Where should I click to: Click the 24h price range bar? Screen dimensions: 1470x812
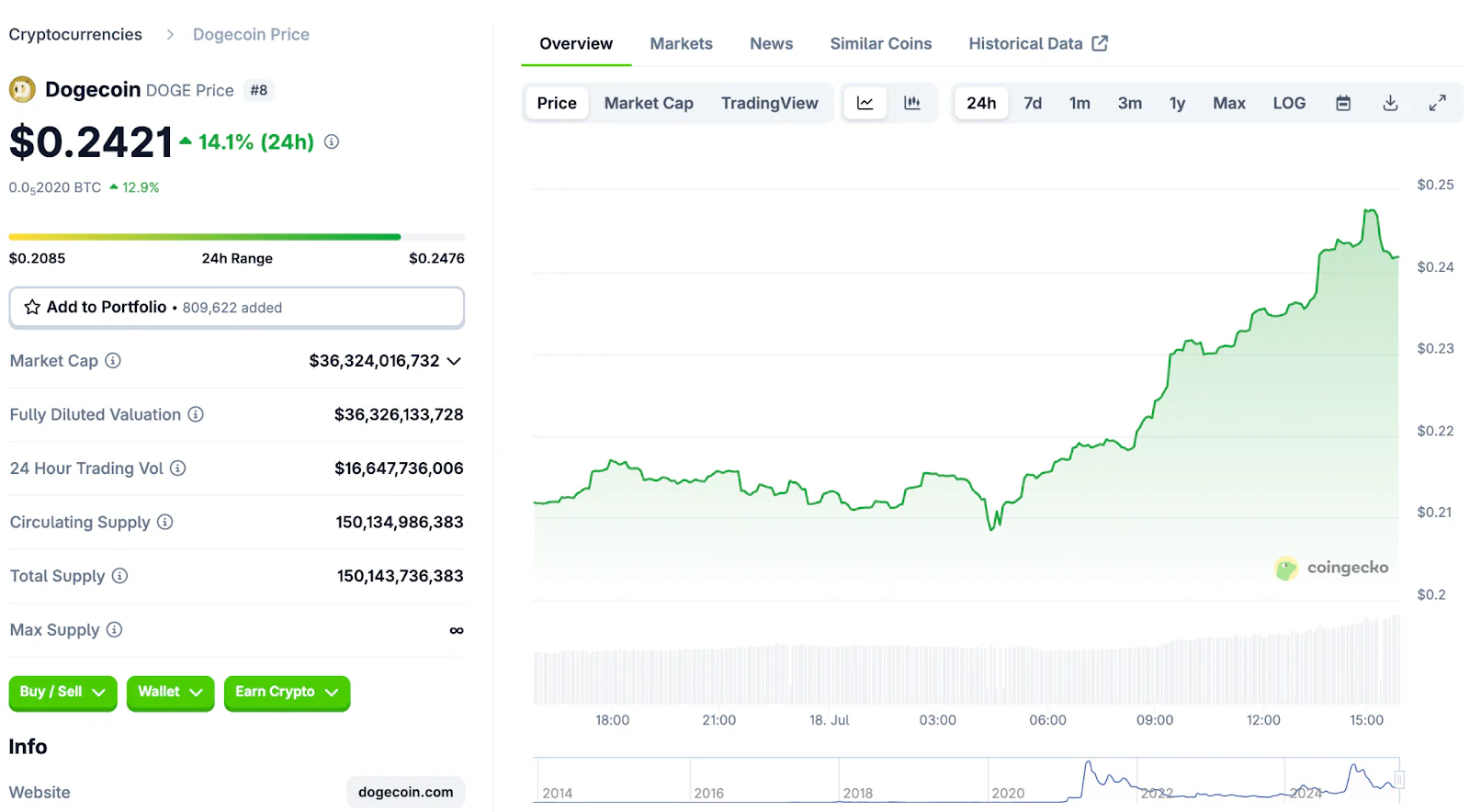tap(236, 237)
